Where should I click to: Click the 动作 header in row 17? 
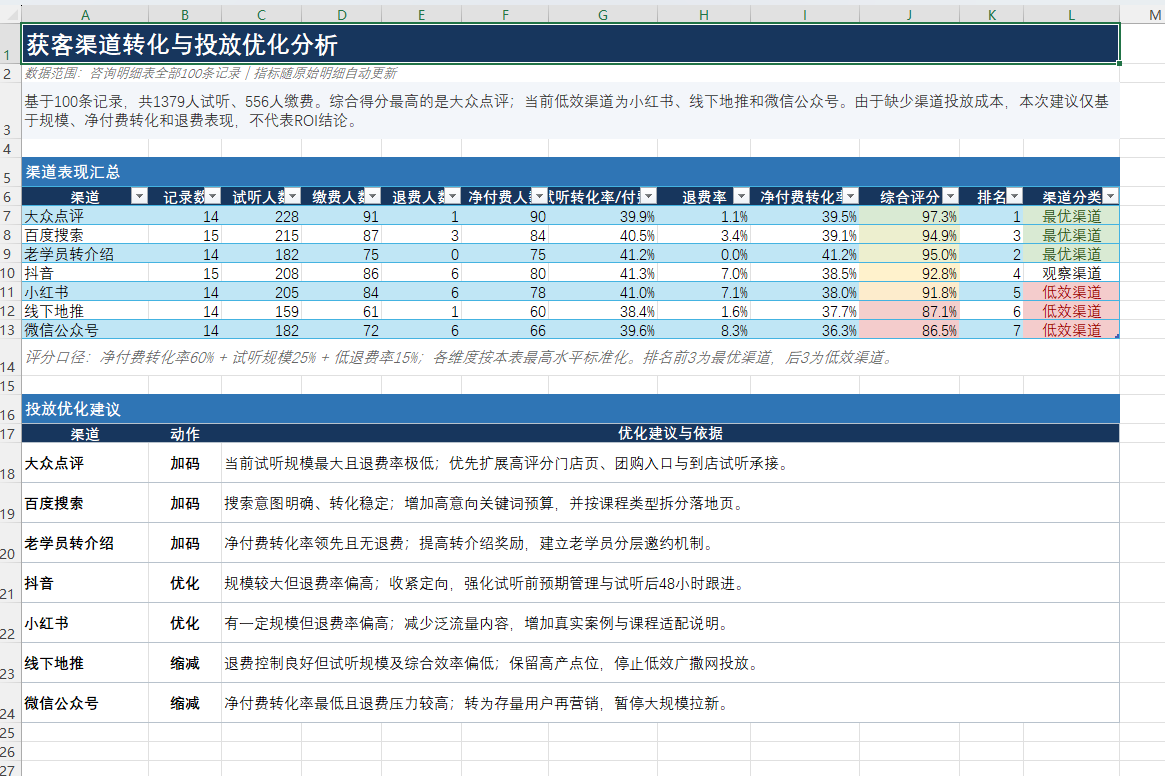click(185, 433)
